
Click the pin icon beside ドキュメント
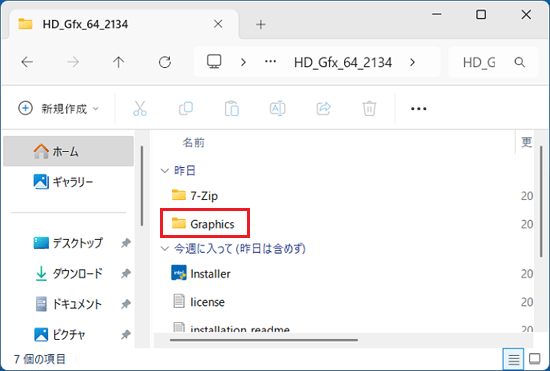(x=126, y=304)
